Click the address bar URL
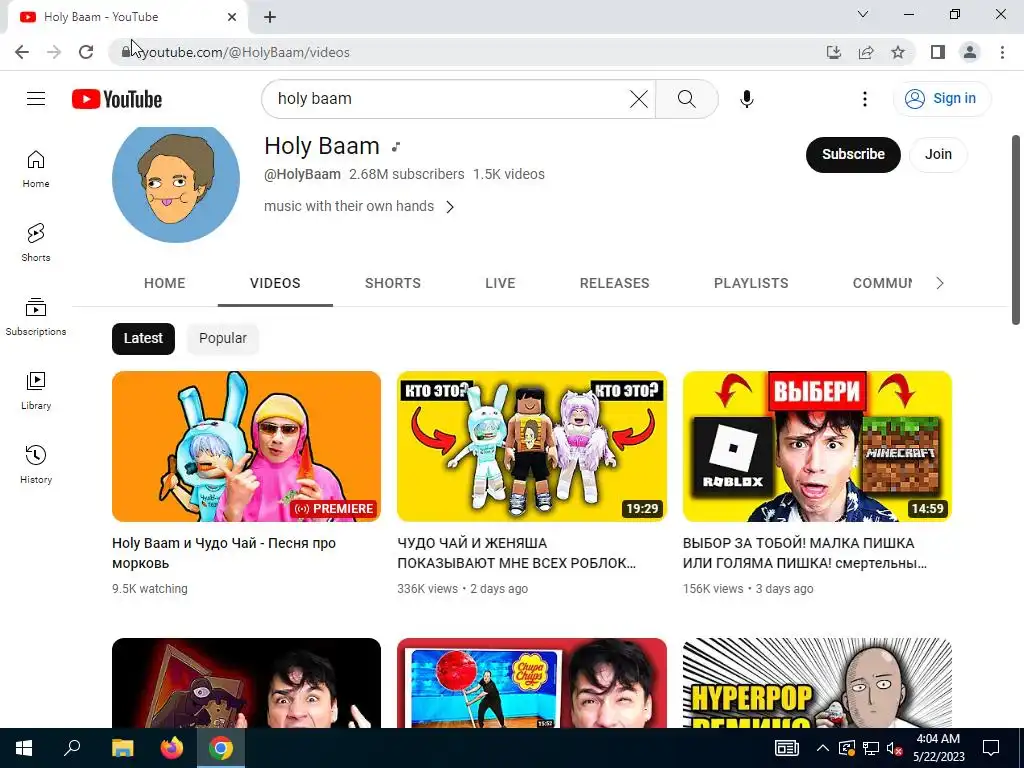 (245, 52)
